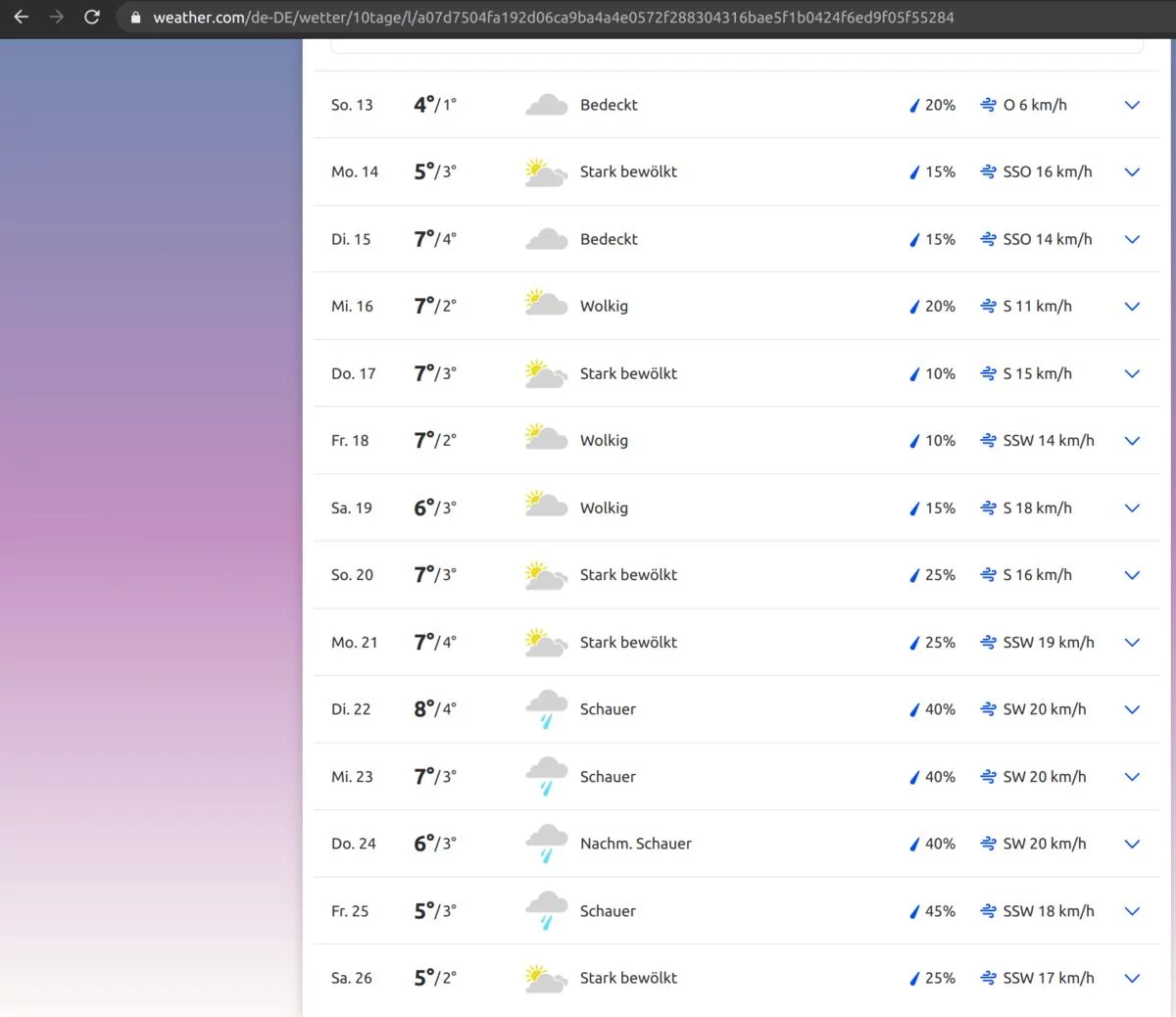
Task: Click the raindrop icon beside 45% on Fr. 25
Action: pos(914,911)
